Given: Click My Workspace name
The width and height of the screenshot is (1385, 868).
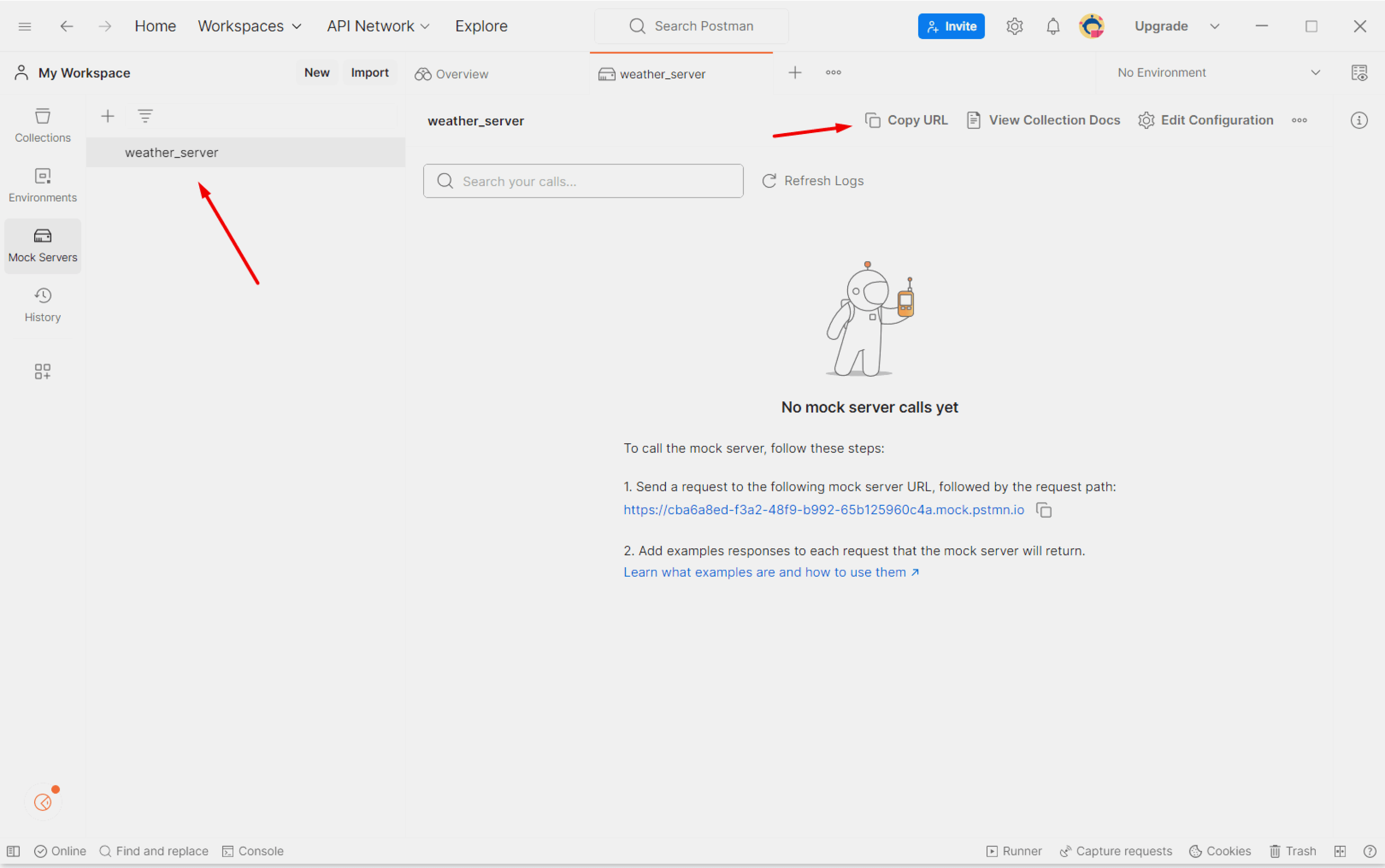Looking at the screenshot, I should pos(84,73).
